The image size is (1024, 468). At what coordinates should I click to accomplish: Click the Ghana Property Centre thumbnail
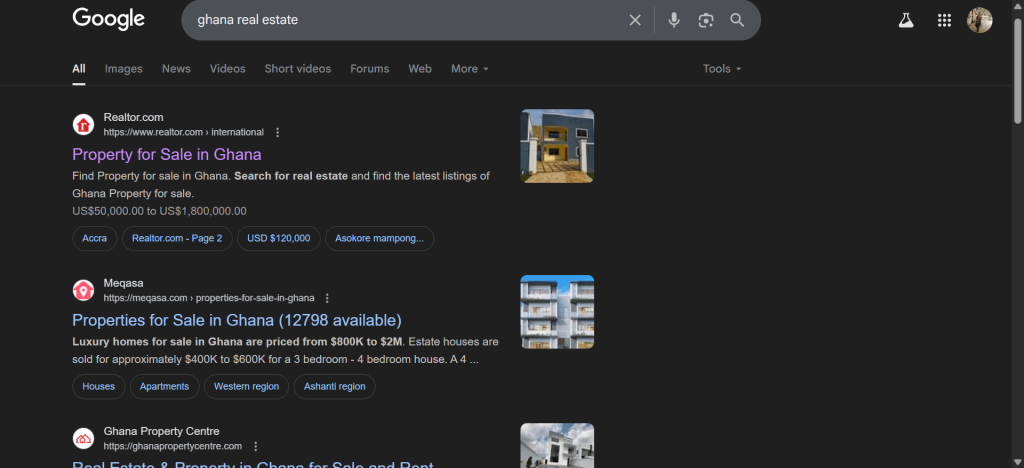point(557,446)
